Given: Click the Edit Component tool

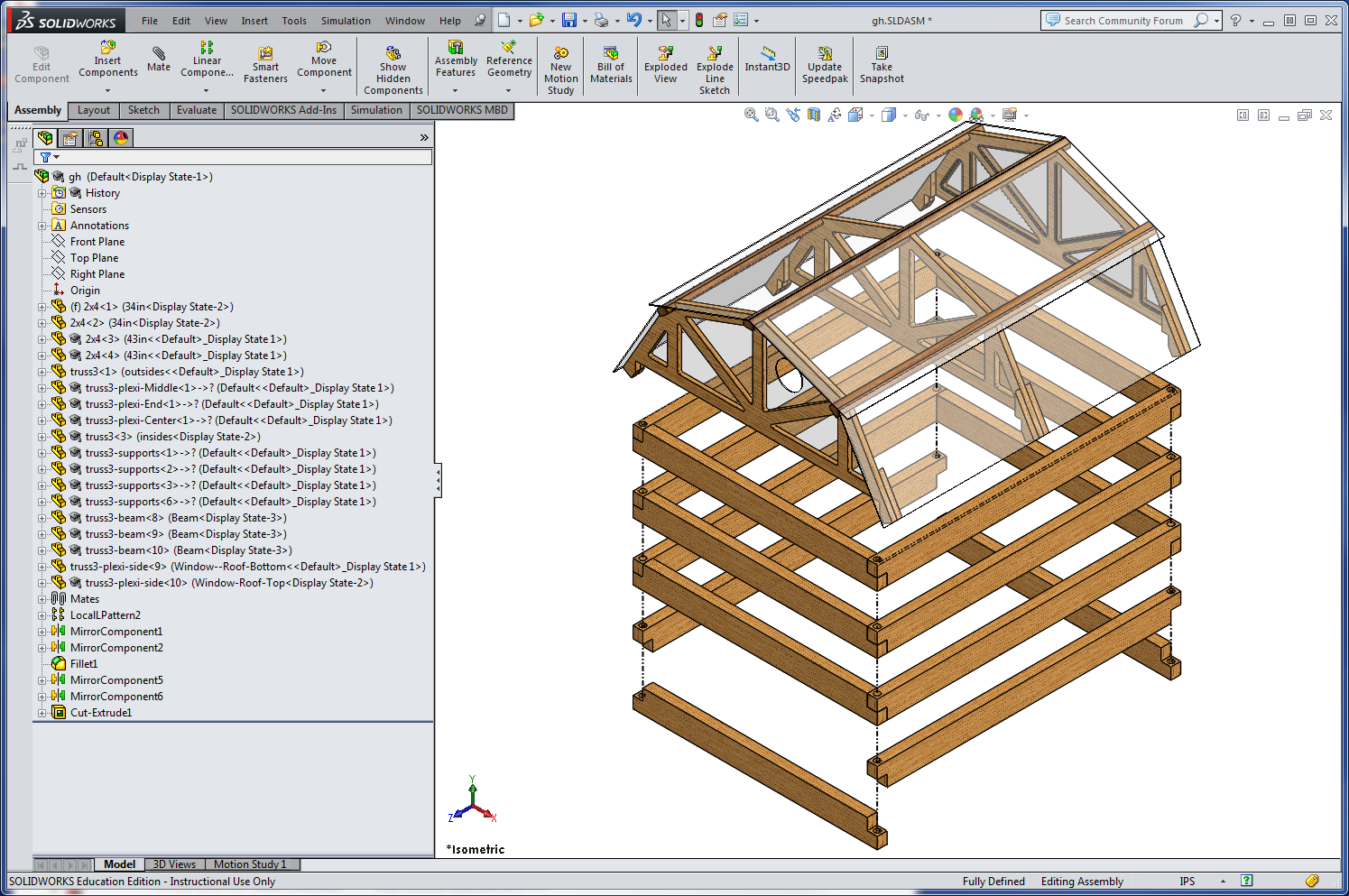Looking at the screenshot, I should click(42, 65).
